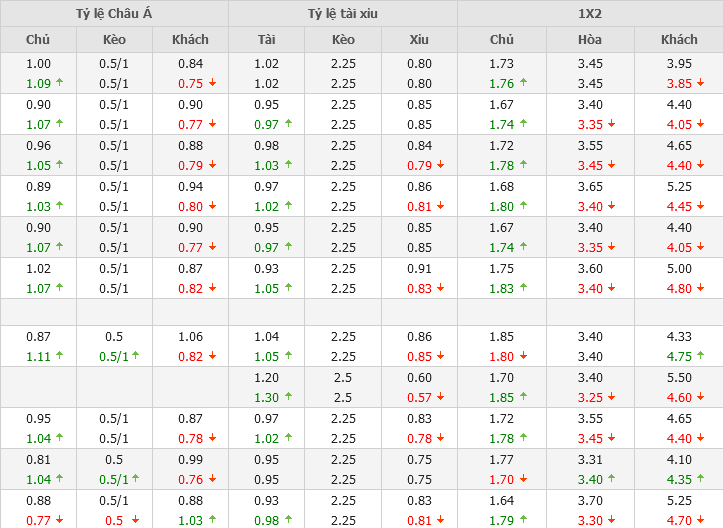Image resolution: width=723 pixels, height=528 pixels.
Task: Click the red down arrow beside 3.25
Action: pos(611,396)
